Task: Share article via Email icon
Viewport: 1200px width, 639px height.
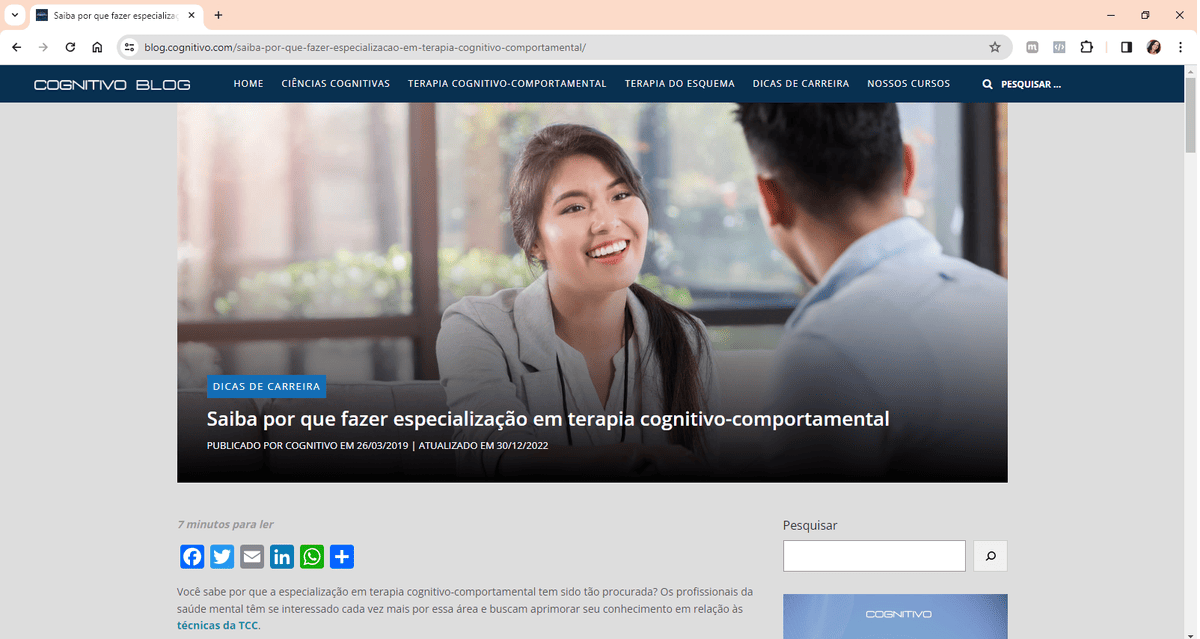Action: click(252, 557)
